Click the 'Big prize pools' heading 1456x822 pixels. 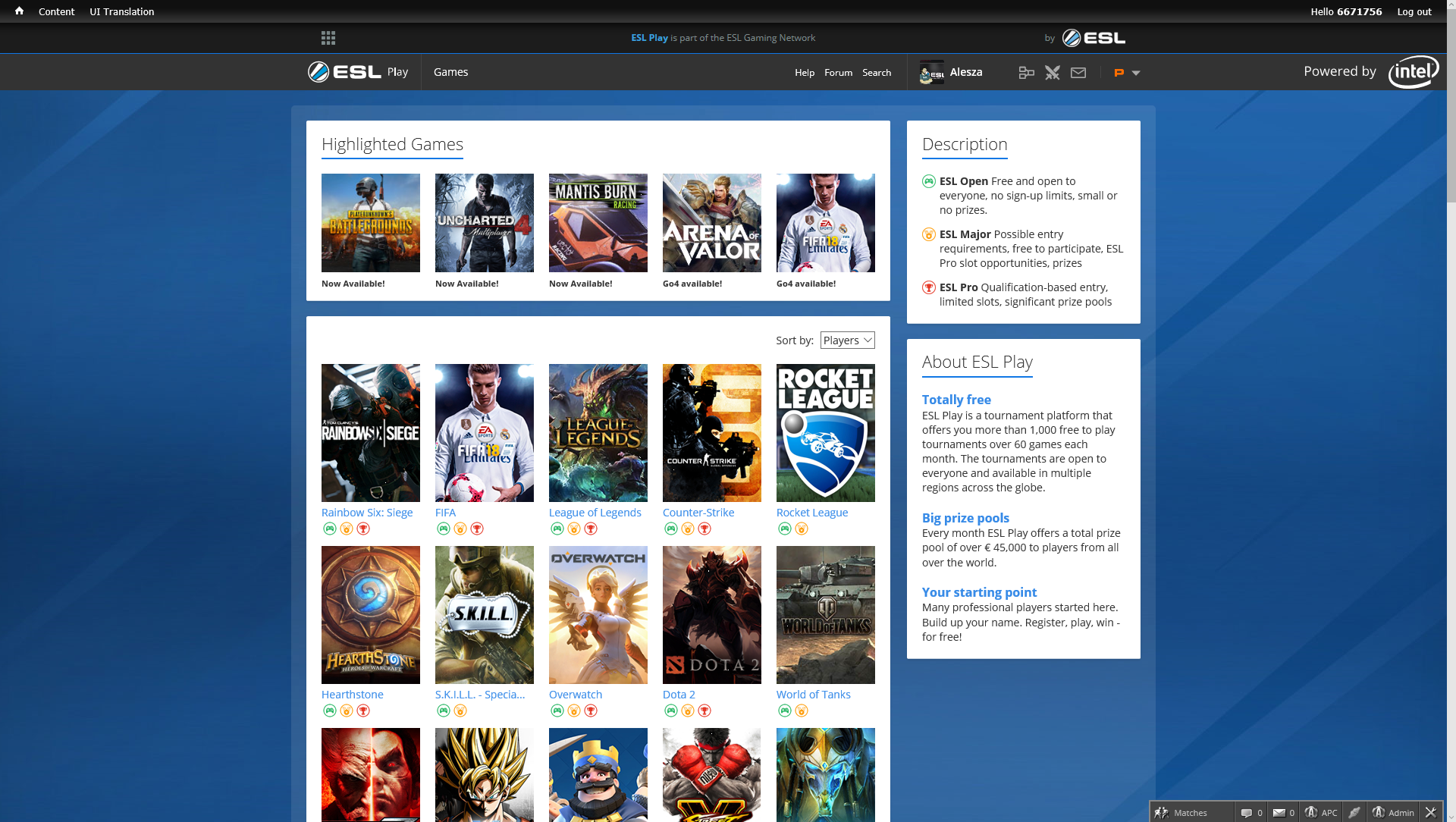tap(965, 518)
